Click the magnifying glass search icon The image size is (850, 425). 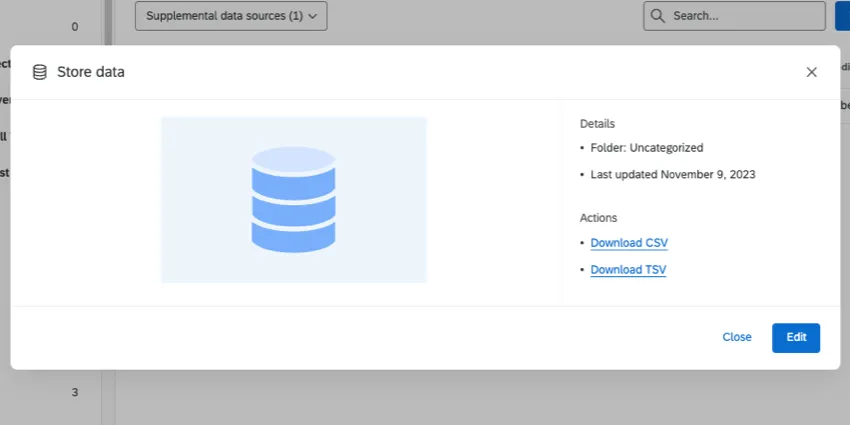pyautogui.click(x=658, y=16)
